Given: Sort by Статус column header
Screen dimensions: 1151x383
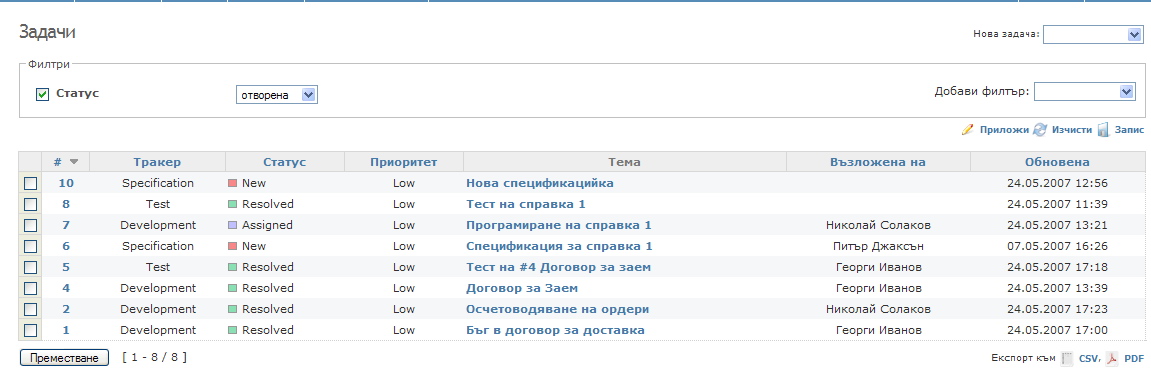Looking at the screenshot, I should click(285, 162).
